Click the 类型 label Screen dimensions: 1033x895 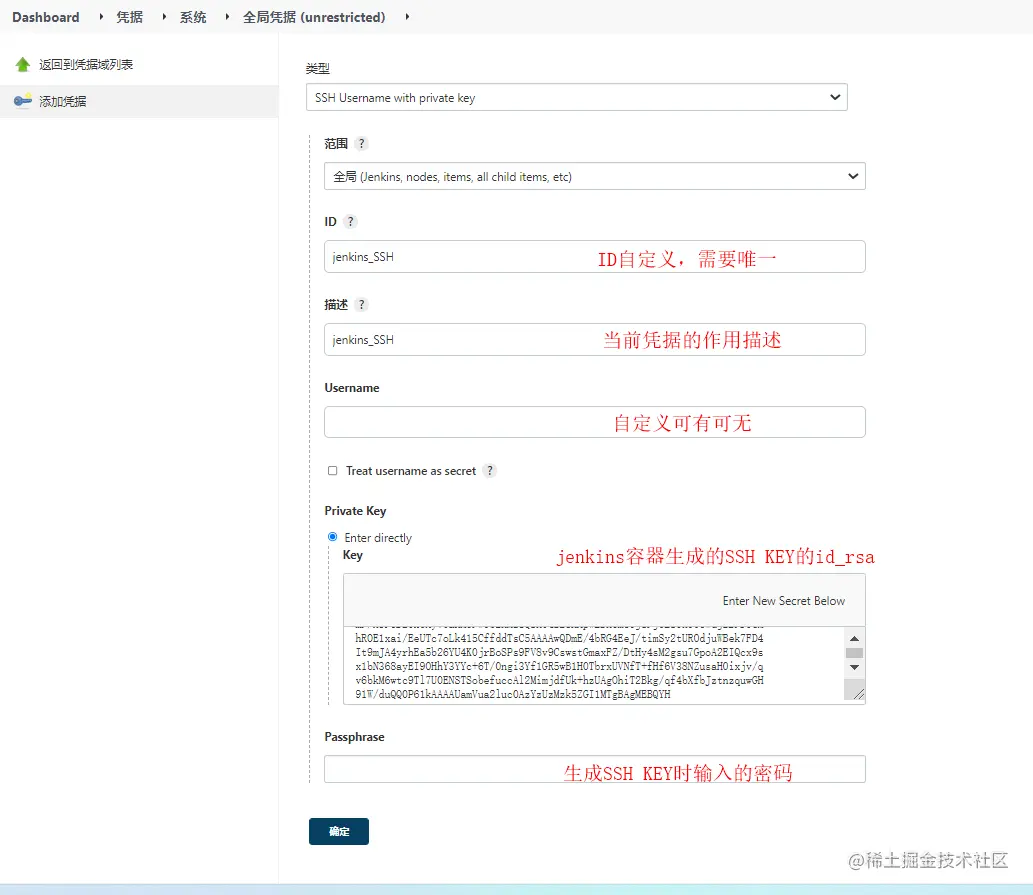(318, 68)
